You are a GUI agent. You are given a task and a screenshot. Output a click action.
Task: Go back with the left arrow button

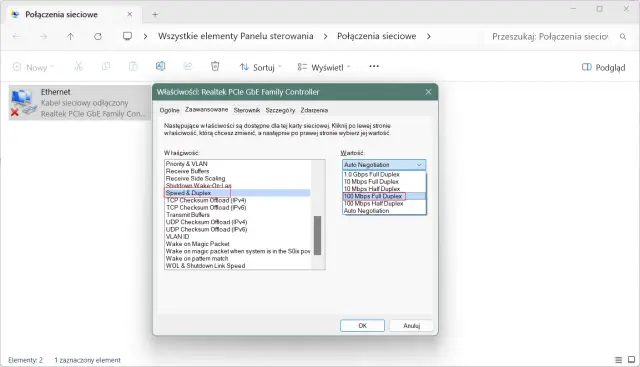click(x=16, y=36)
